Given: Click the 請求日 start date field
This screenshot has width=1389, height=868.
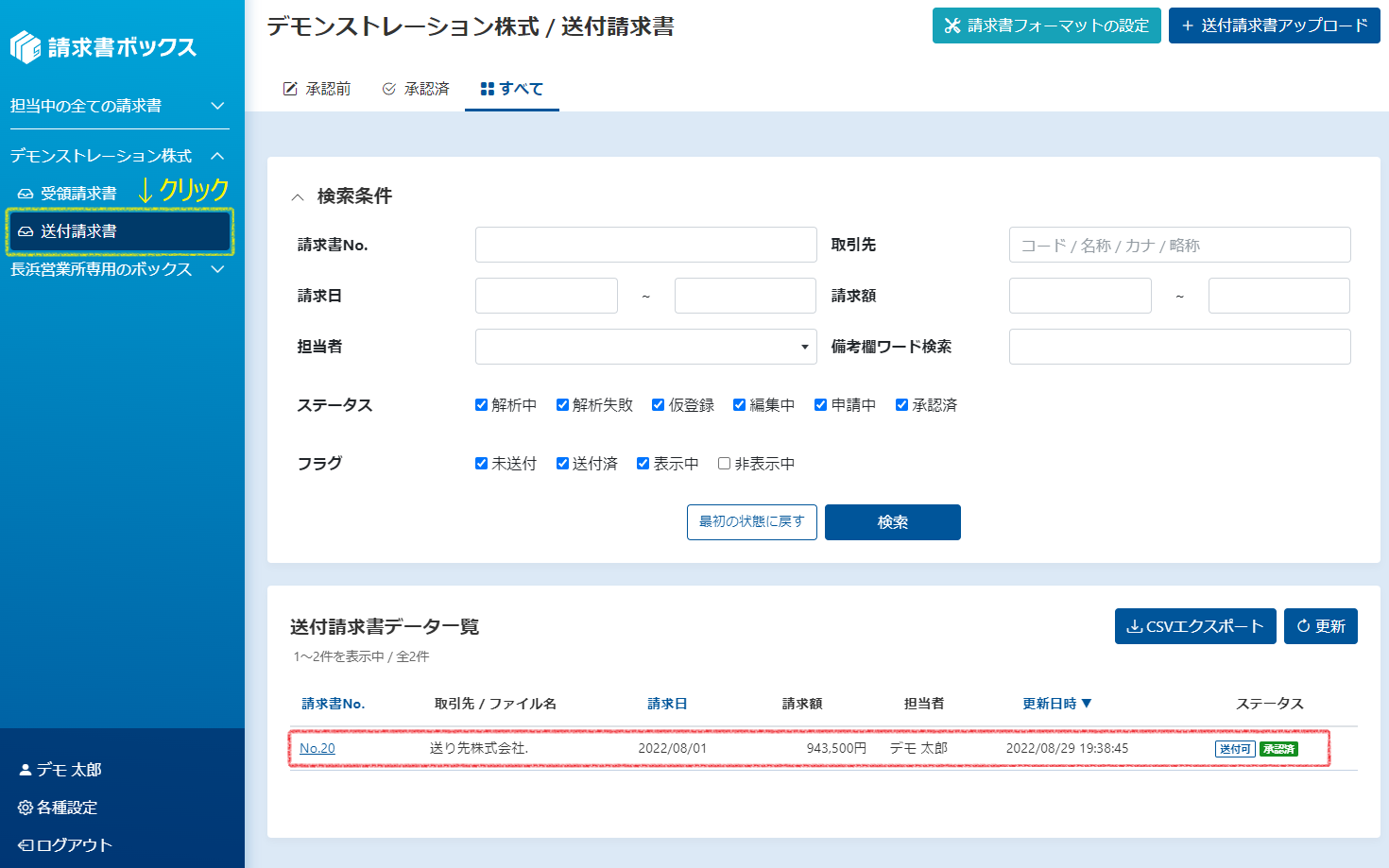Looking at the screenshot, I should pyautogui.click(x=546, y=296).
